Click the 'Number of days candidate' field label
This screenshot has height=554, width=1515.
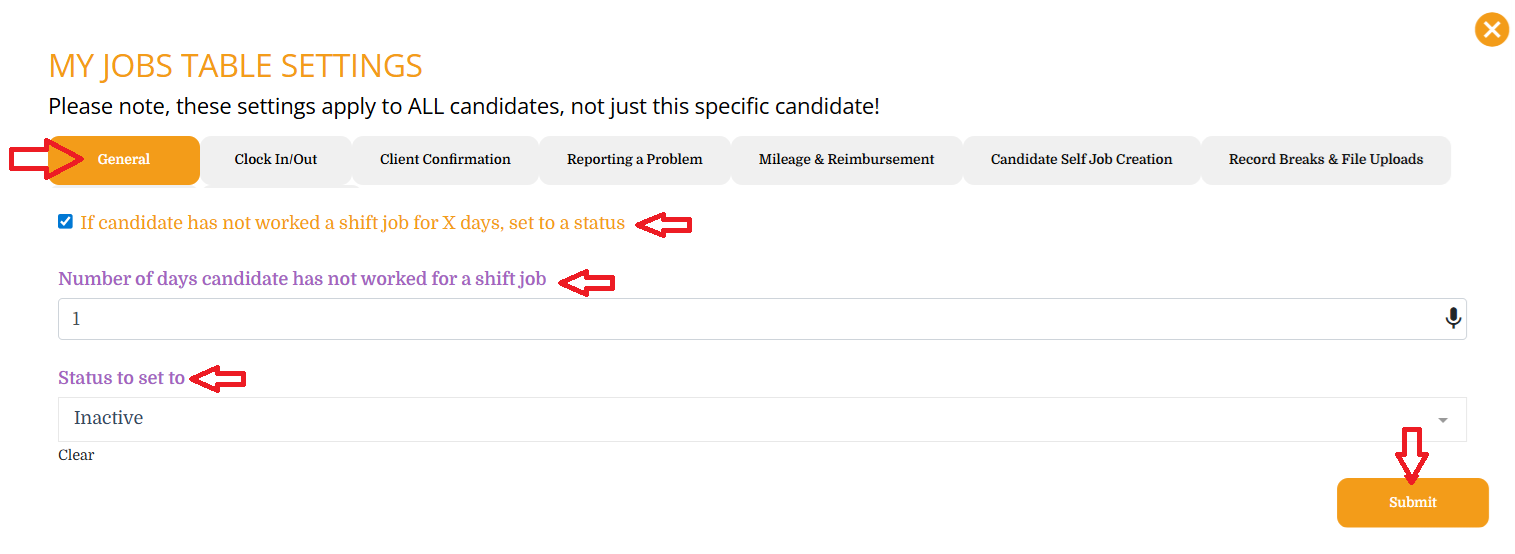click(302, 279)
